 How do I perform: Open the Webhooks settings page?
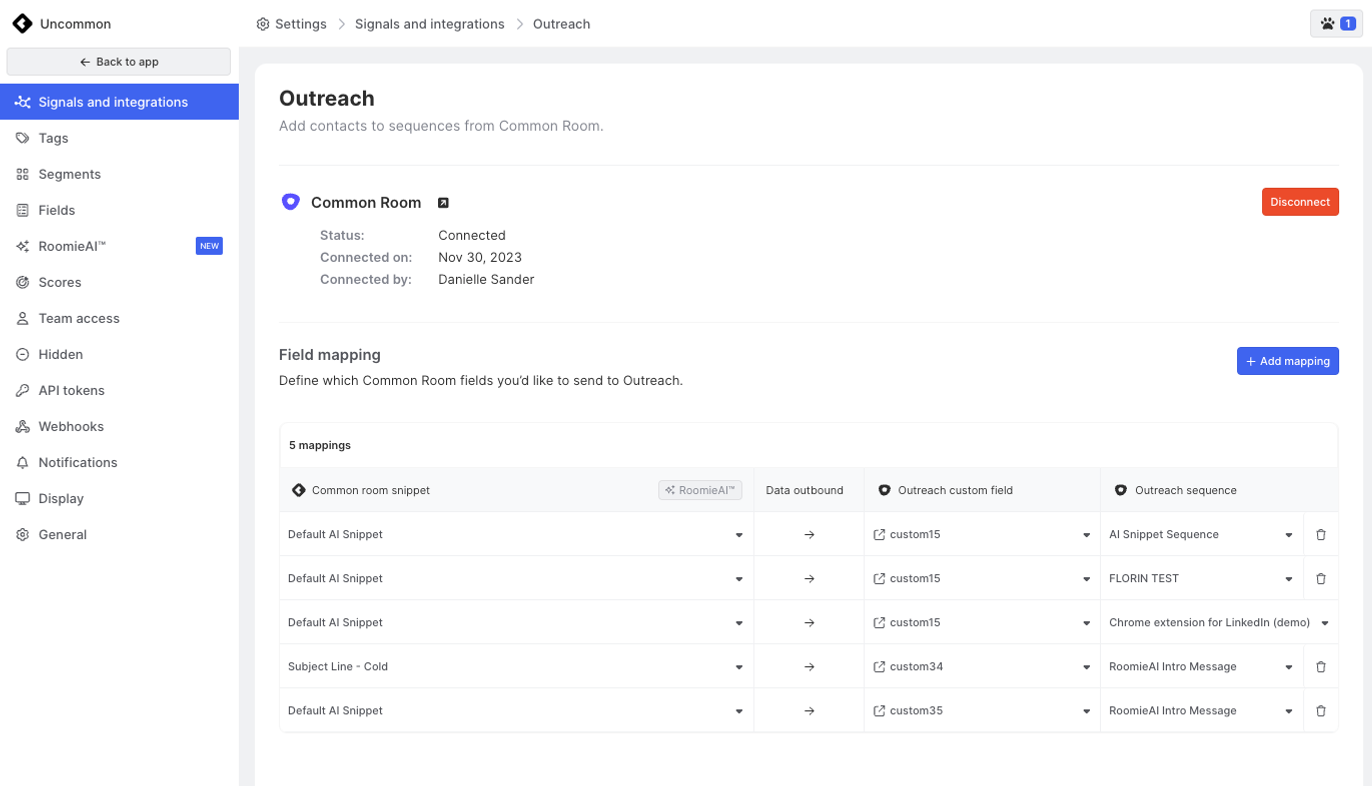pos(119,426)
